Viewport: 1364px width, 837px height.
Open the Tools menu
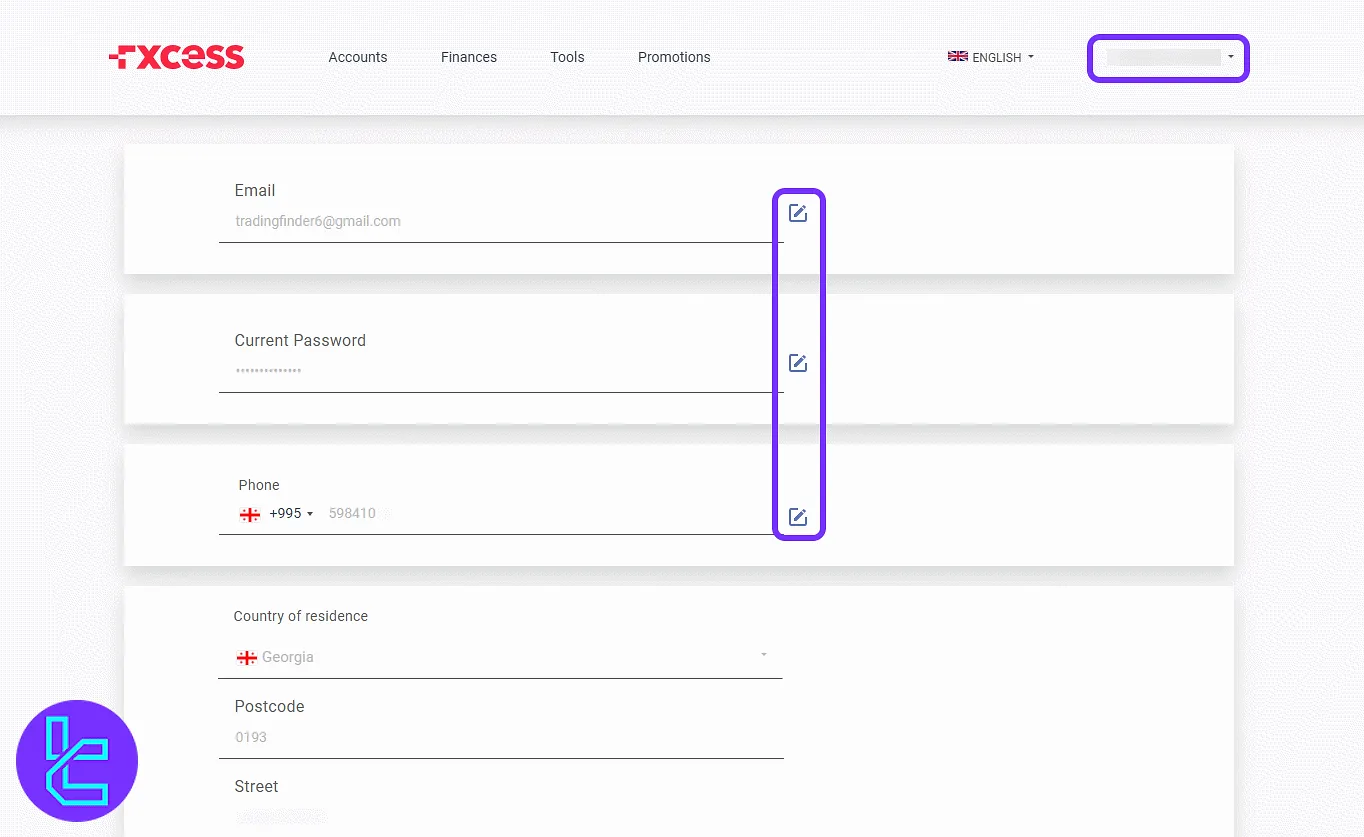click(x=567, y=57)
